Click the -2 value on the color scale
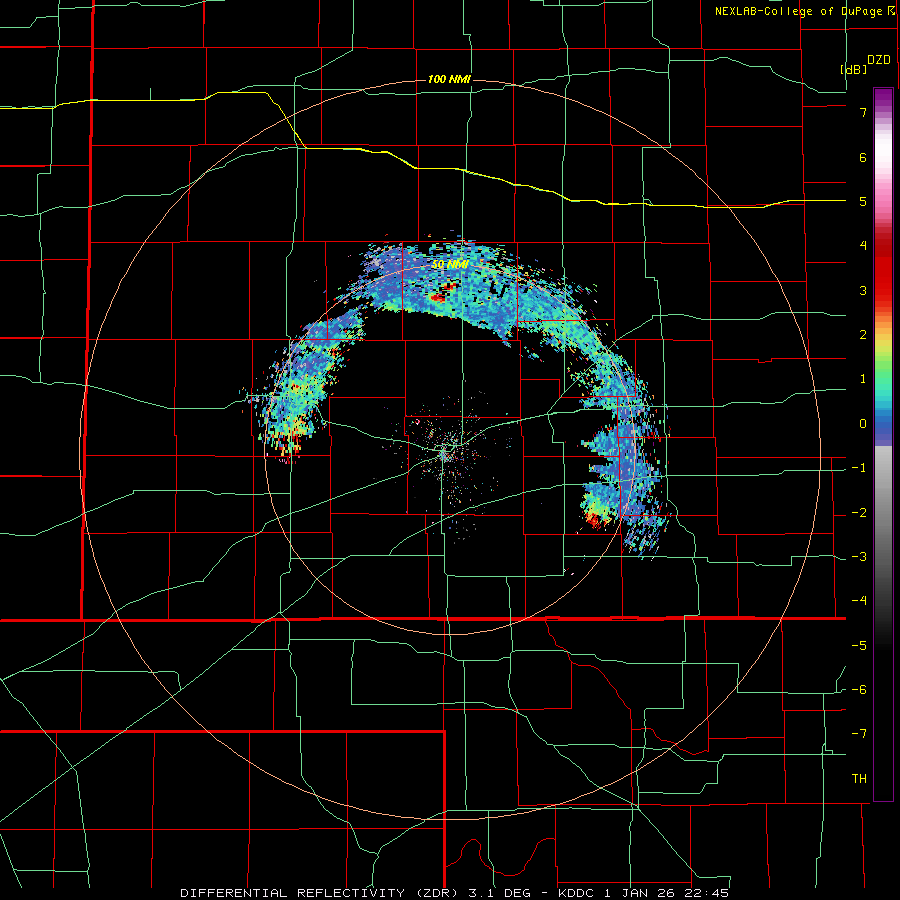The image size is (900, 900). tap(859, 513)
